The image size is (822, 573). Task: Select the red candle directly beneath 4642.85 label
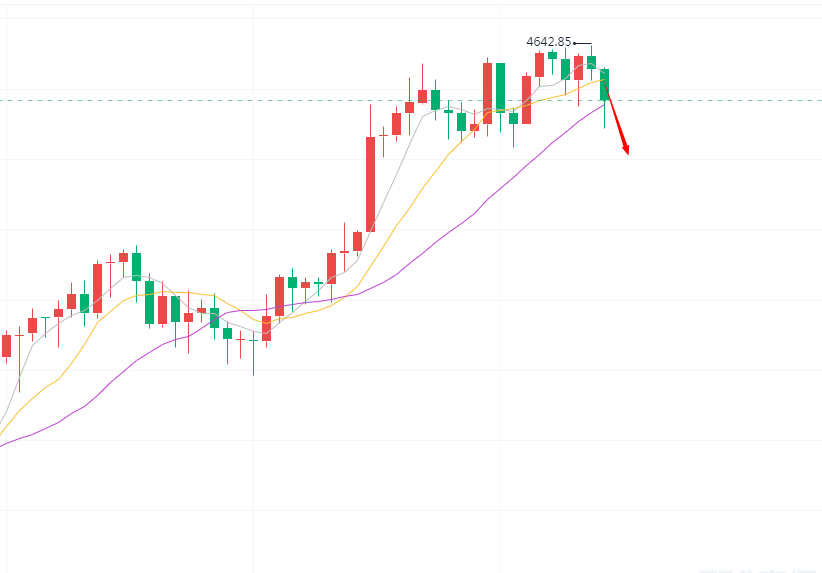tap(540, 64)
